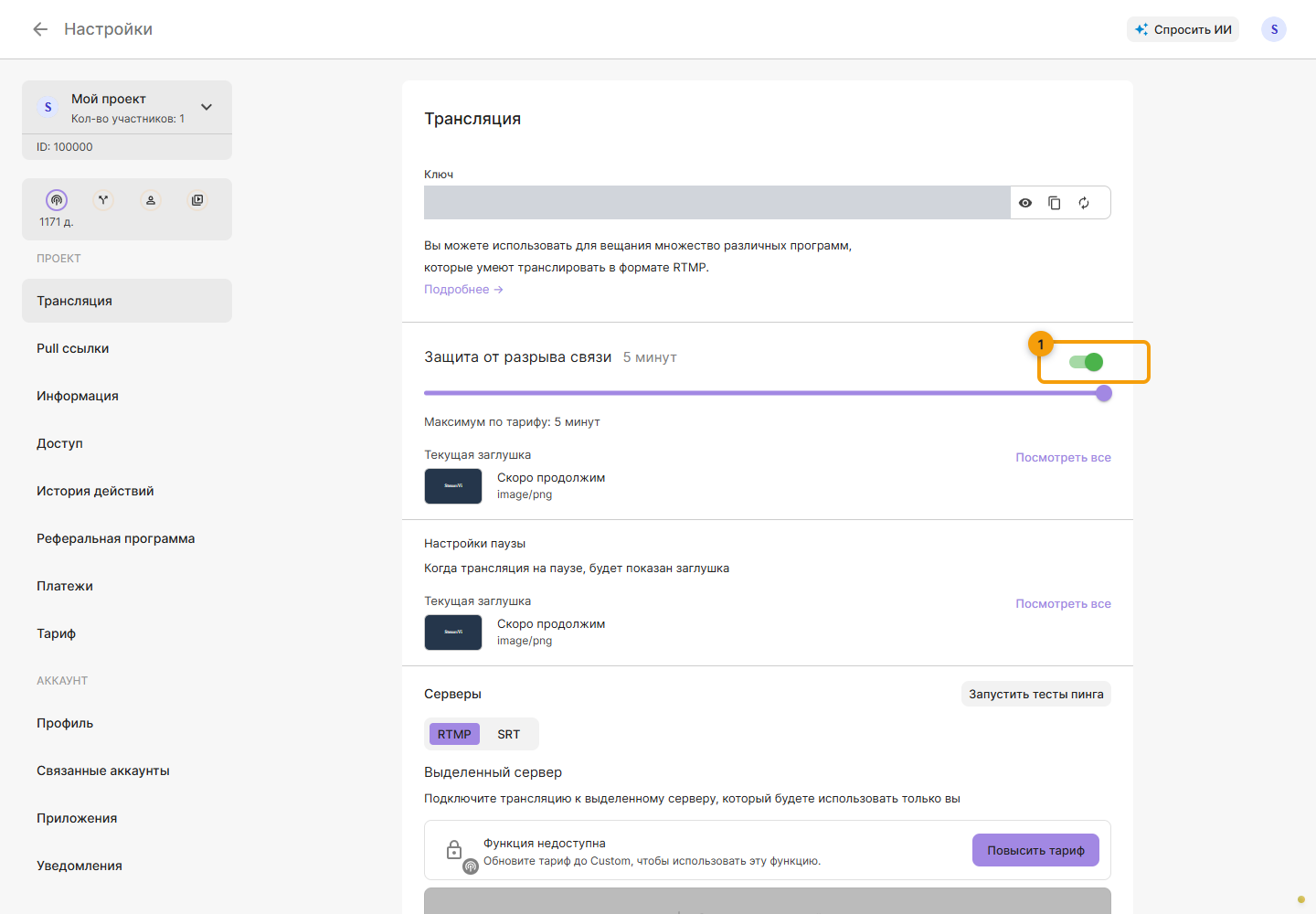Image resolution: width=1316 pixels, height=914 pixels.
Task: Select the broadcast antenna service icon
Action: click(57, 200)
